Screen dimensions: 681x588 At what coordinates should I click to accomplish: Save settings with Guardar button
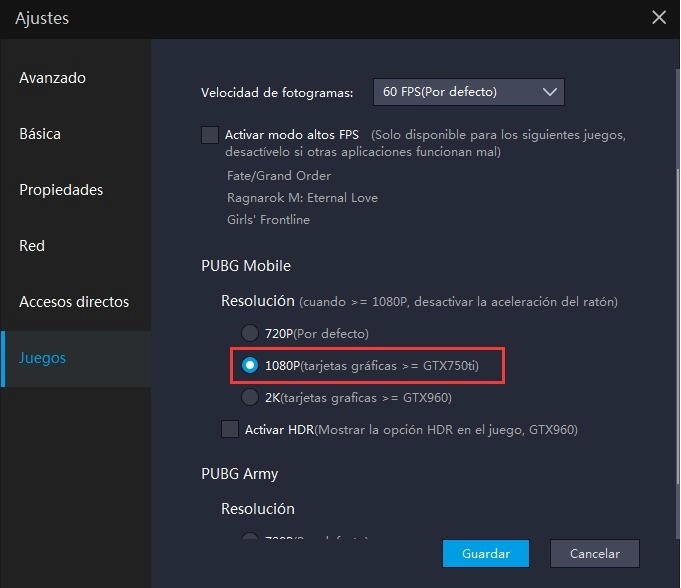click(x=486, y=554)
